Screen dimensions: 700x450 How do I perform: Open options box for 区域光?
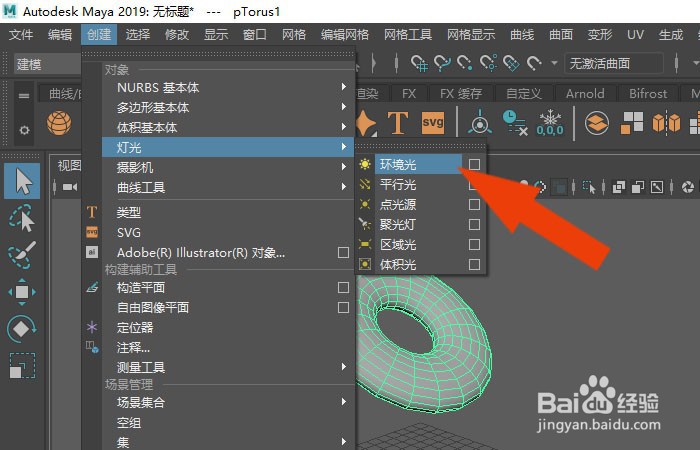[x=475, y=244]
